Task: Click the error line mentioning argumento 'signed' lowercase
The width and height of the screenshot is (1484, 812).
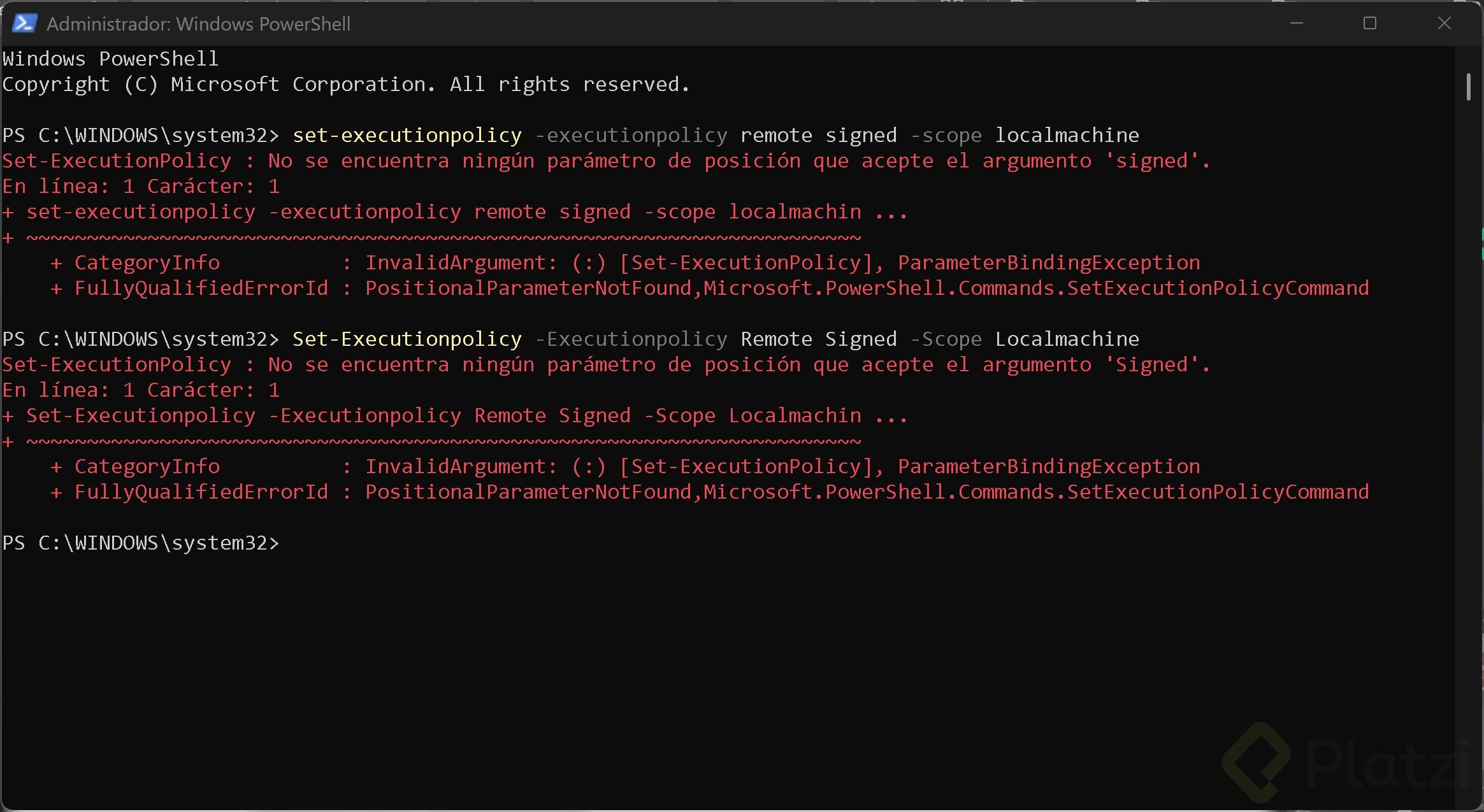Action: [x=606, y=160]
